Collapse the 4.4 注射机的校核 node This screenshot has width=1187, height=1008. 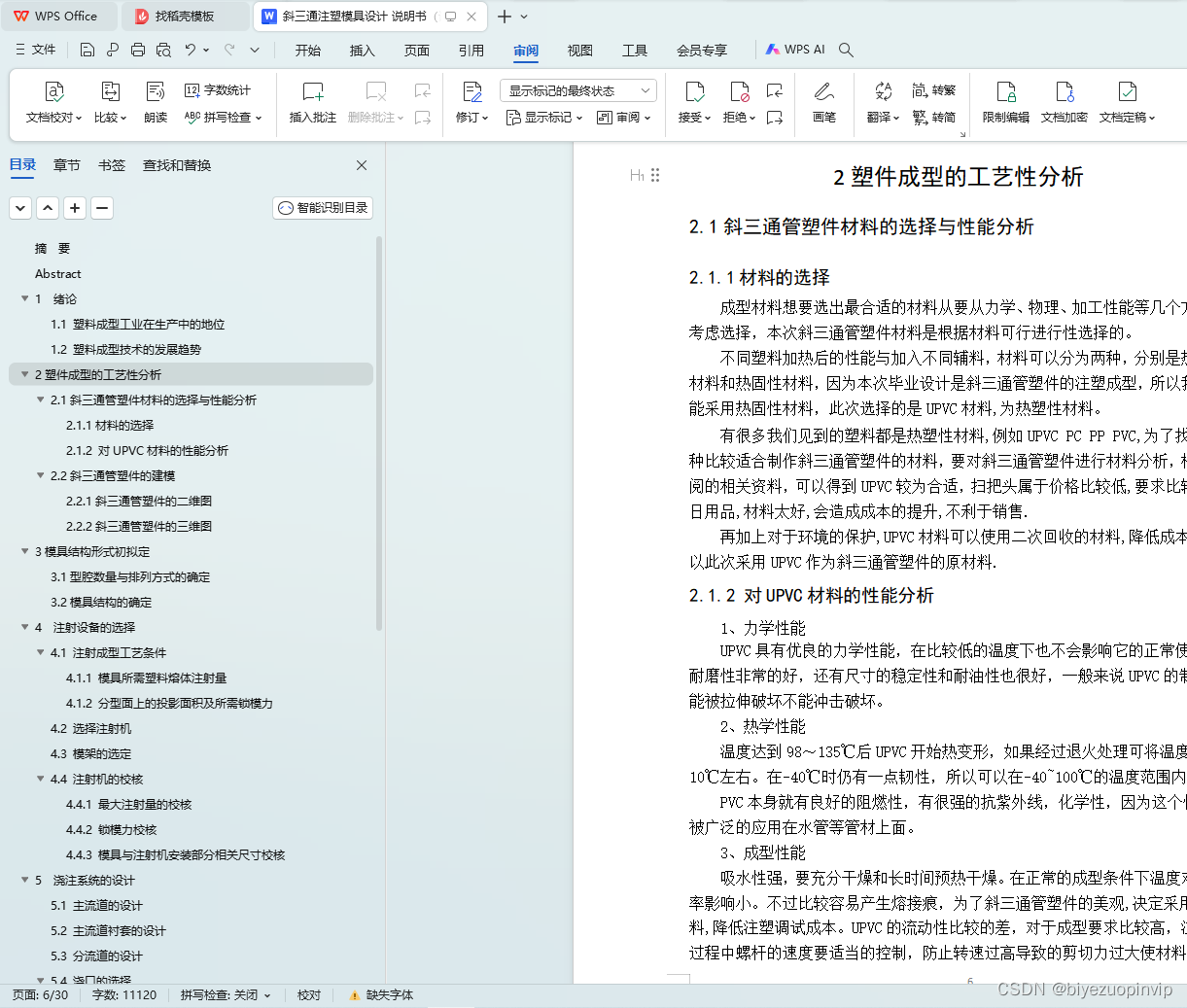point(41,780)
